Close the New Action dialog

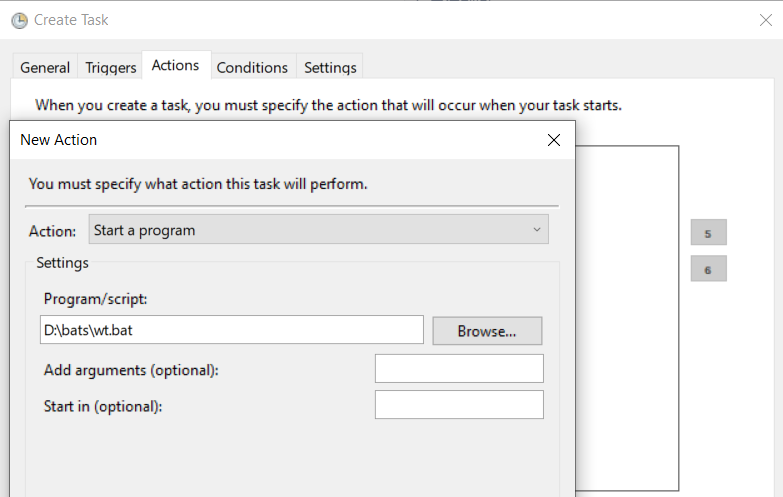(x=554, y=140)
